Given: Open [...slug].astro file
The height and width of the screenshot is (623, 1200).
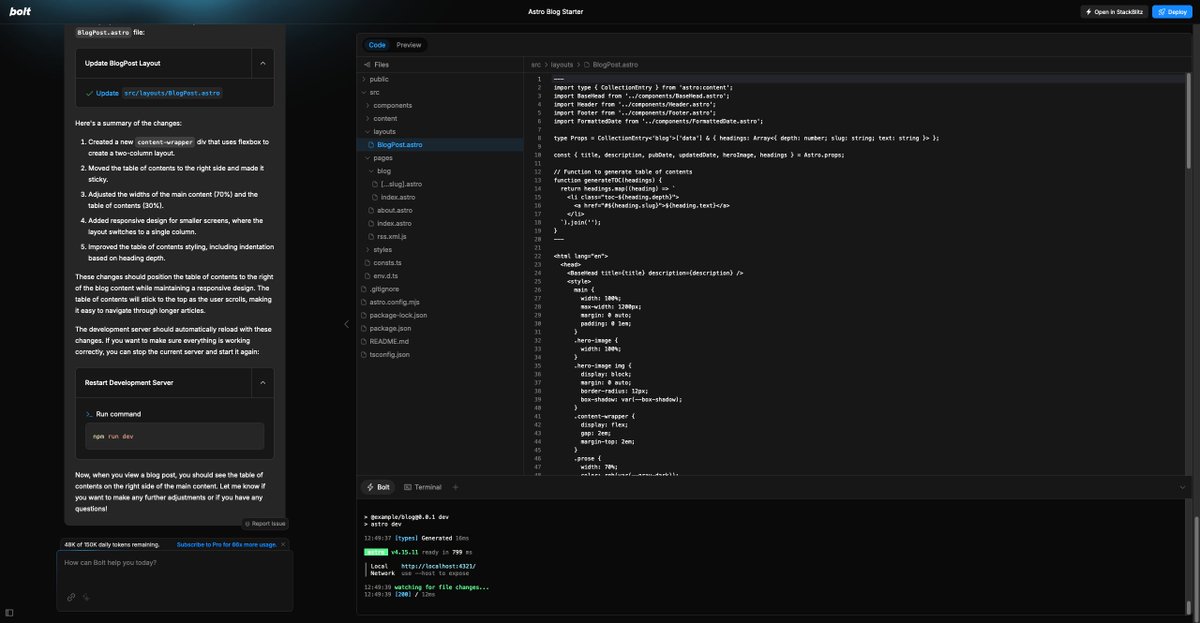Looking at the screenshot, I should (441, 184).
